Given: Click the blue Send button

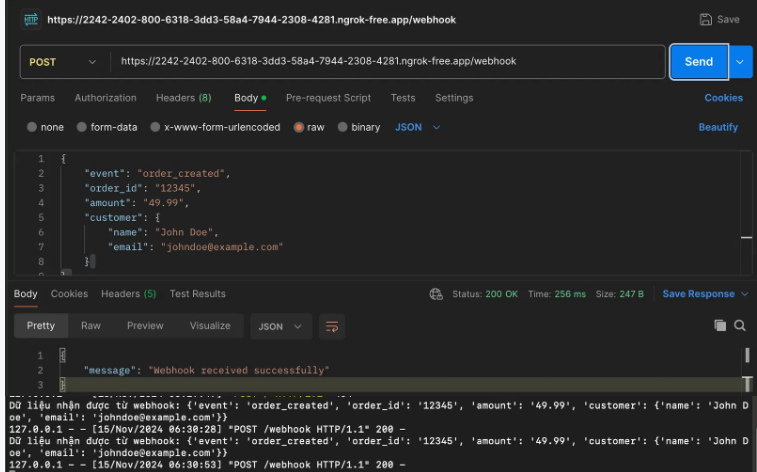Looking at the screenshot, I should [699, 62].
